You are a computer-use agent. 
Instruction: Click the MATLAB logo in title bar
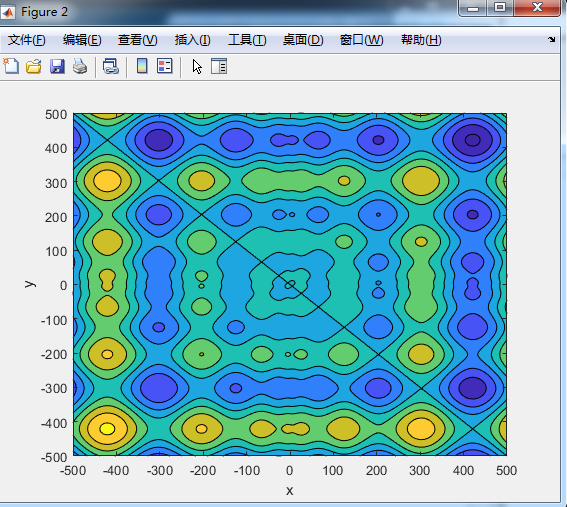[8, 12]
